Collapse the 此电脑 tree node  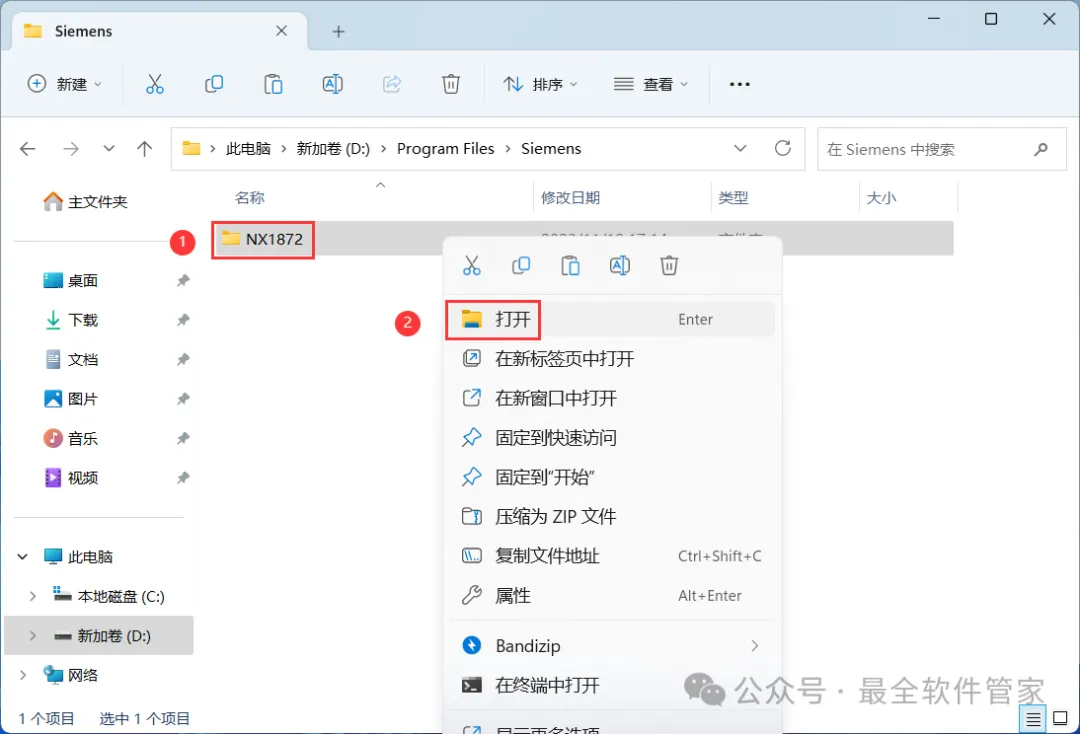23,556
